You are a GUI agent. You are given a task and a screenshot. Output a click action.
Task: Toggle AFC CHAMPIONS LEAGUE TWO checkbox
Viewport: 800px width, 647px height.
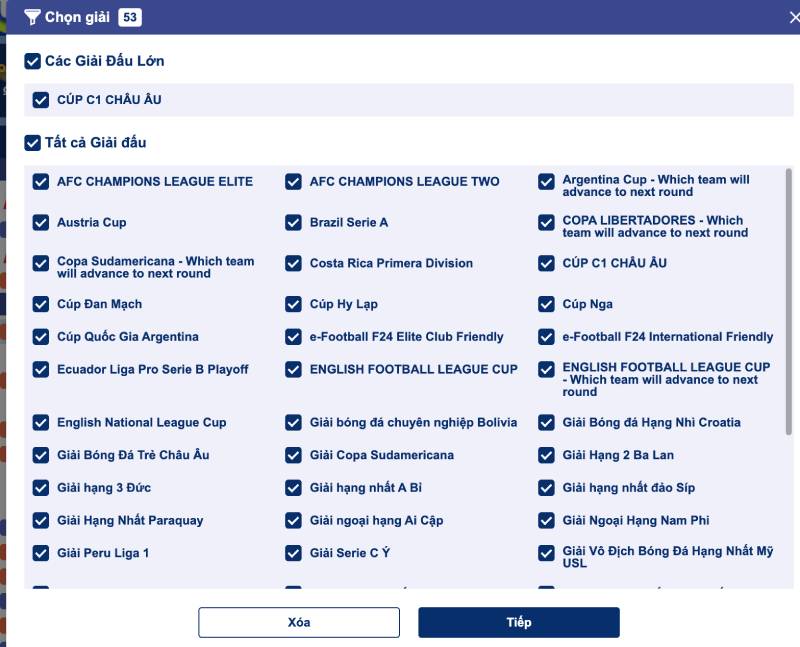[293, 182]
